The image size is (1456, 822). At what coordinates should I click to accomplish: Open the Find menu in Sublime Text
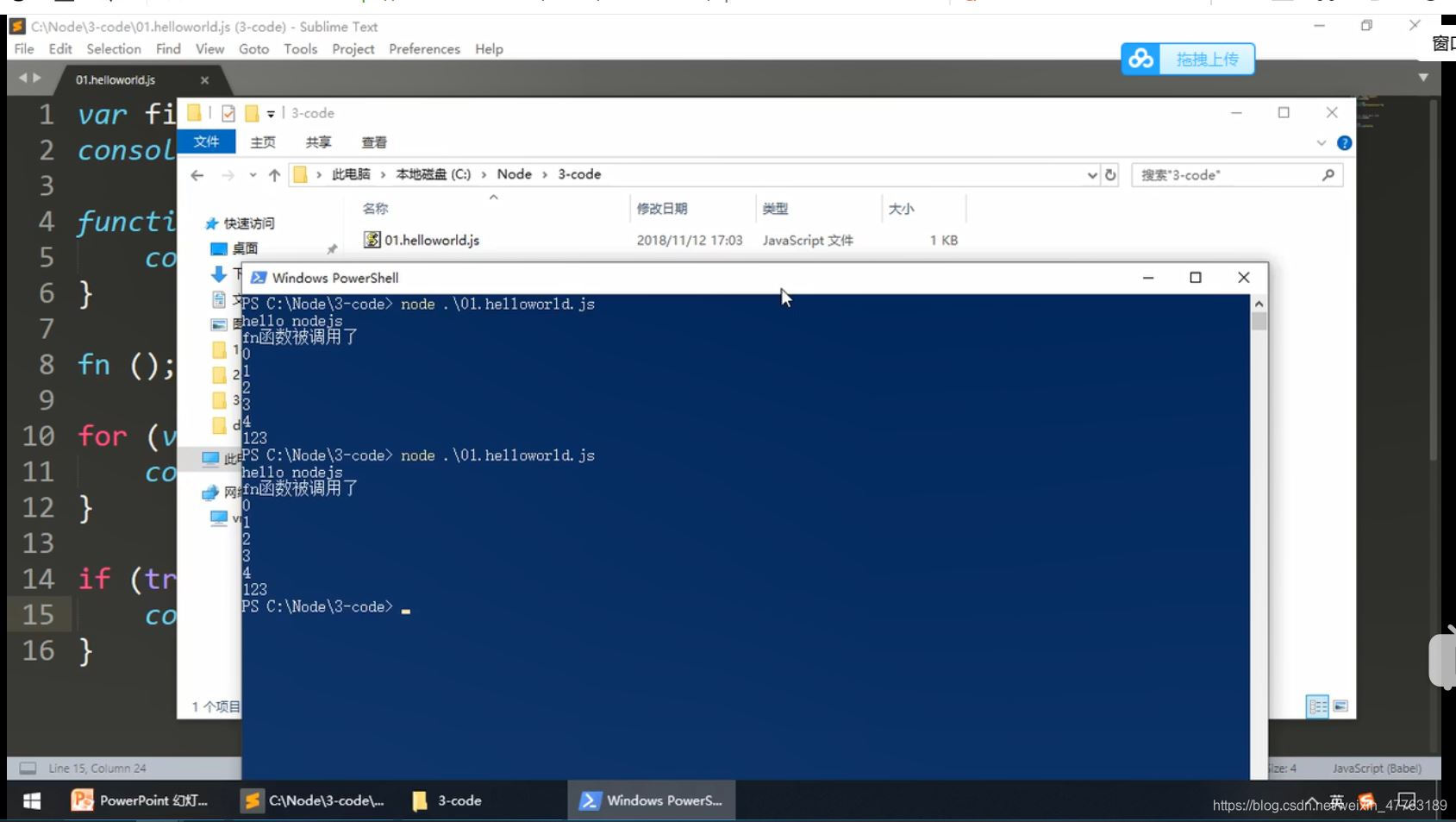point(168,49)
